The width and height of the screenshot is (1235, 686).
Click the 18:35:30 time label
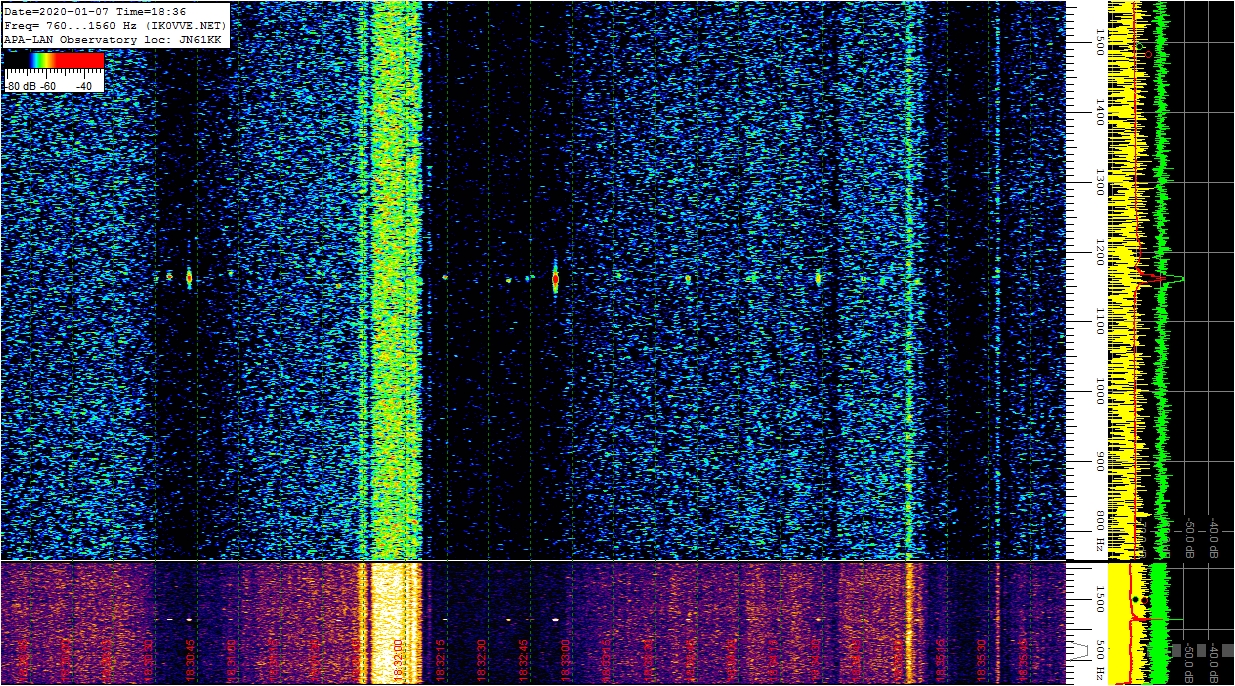[981, 661]
